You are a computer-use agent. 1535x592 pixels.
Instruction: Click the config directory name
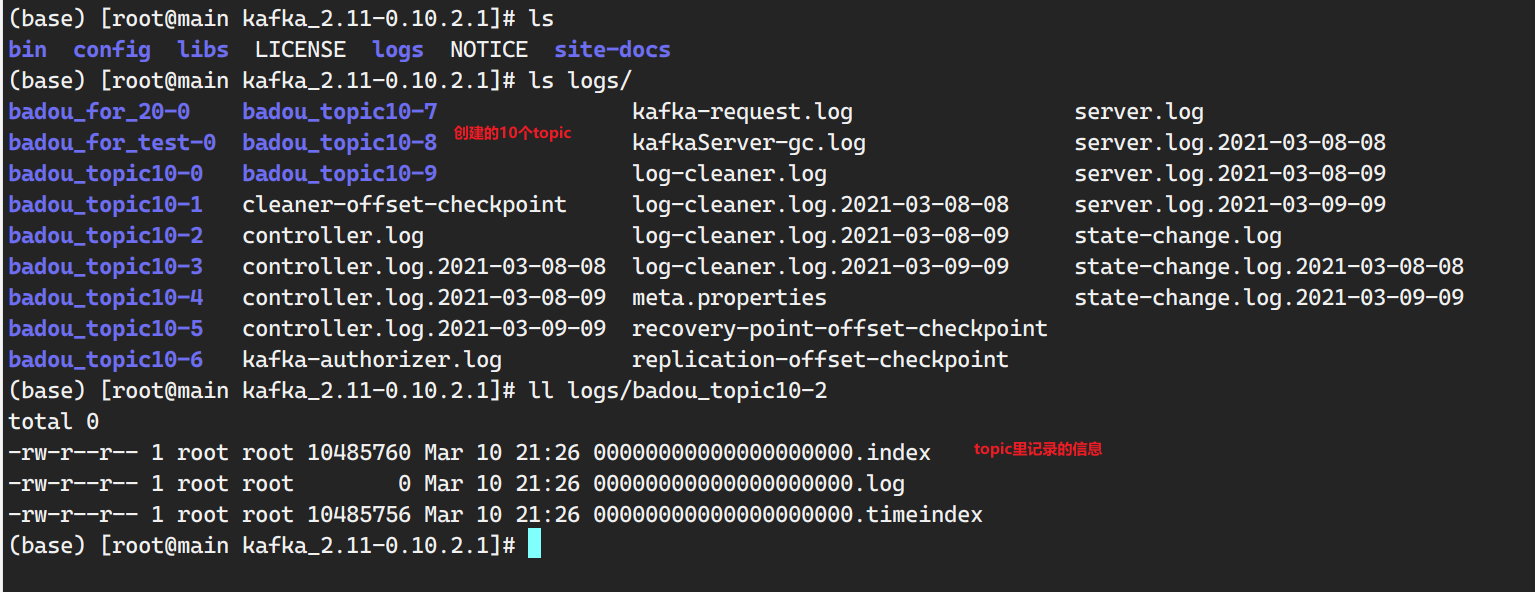pyautogui.click(x=112, y=50)
